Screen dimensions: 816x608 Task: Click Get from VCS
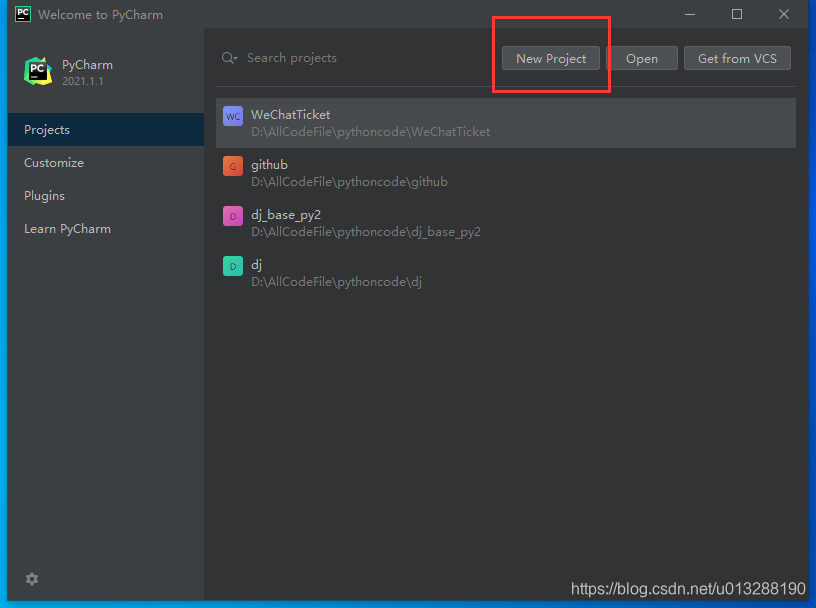pyautogui.click(x=737, y=58)
